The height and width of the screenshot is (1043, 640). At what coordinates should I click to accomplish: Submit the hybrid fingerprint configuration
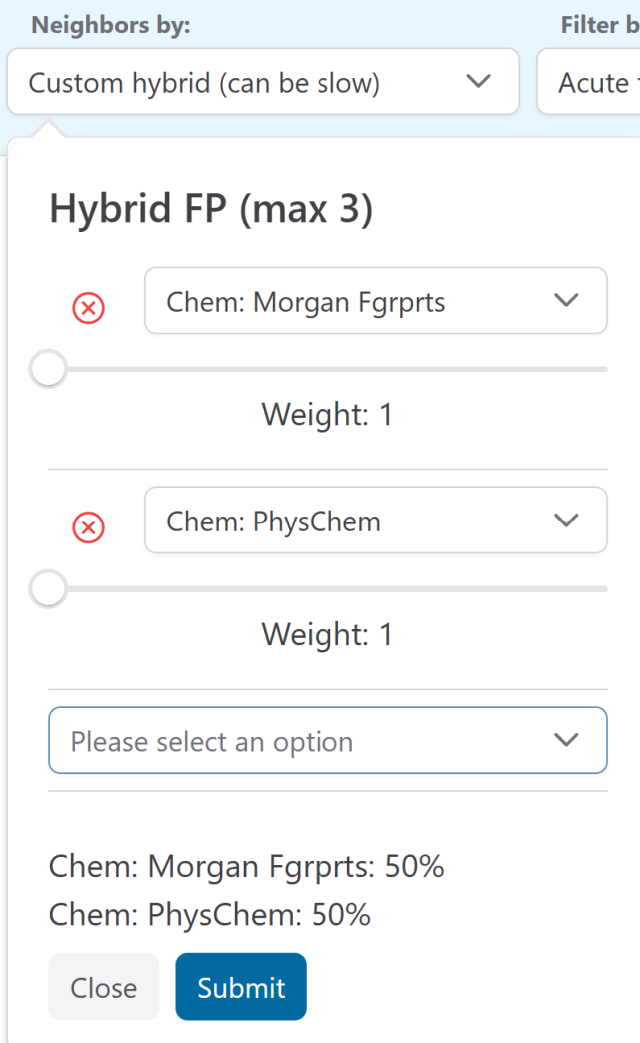(x=240, y=986)
